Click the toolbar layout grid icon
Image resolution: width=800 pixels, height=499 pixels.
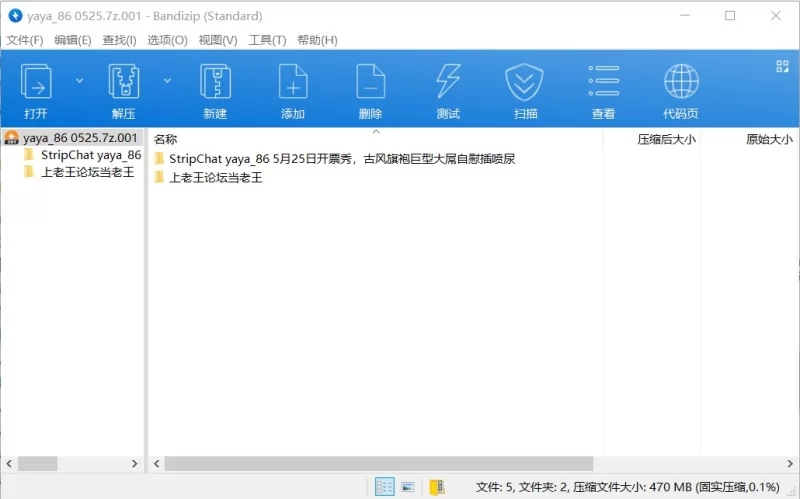click(782, 66)
